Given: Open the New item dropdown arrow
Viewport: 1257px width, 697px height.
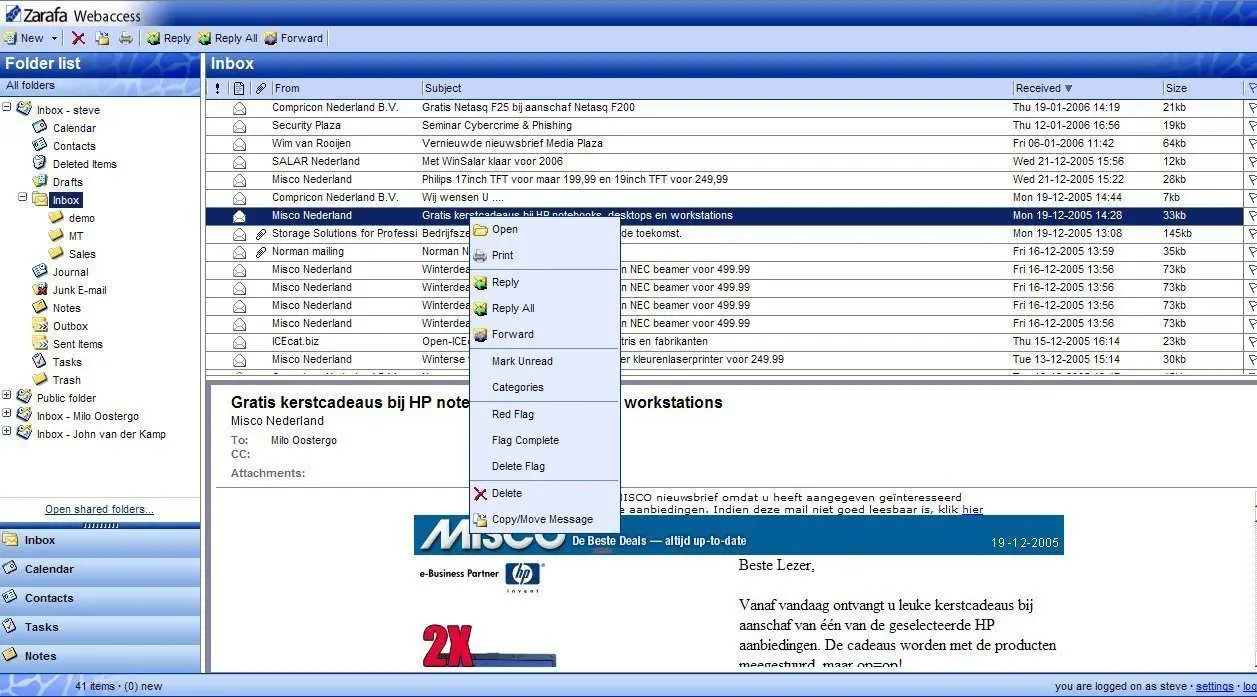Looking at the screenshot, I should click(54, 38).
